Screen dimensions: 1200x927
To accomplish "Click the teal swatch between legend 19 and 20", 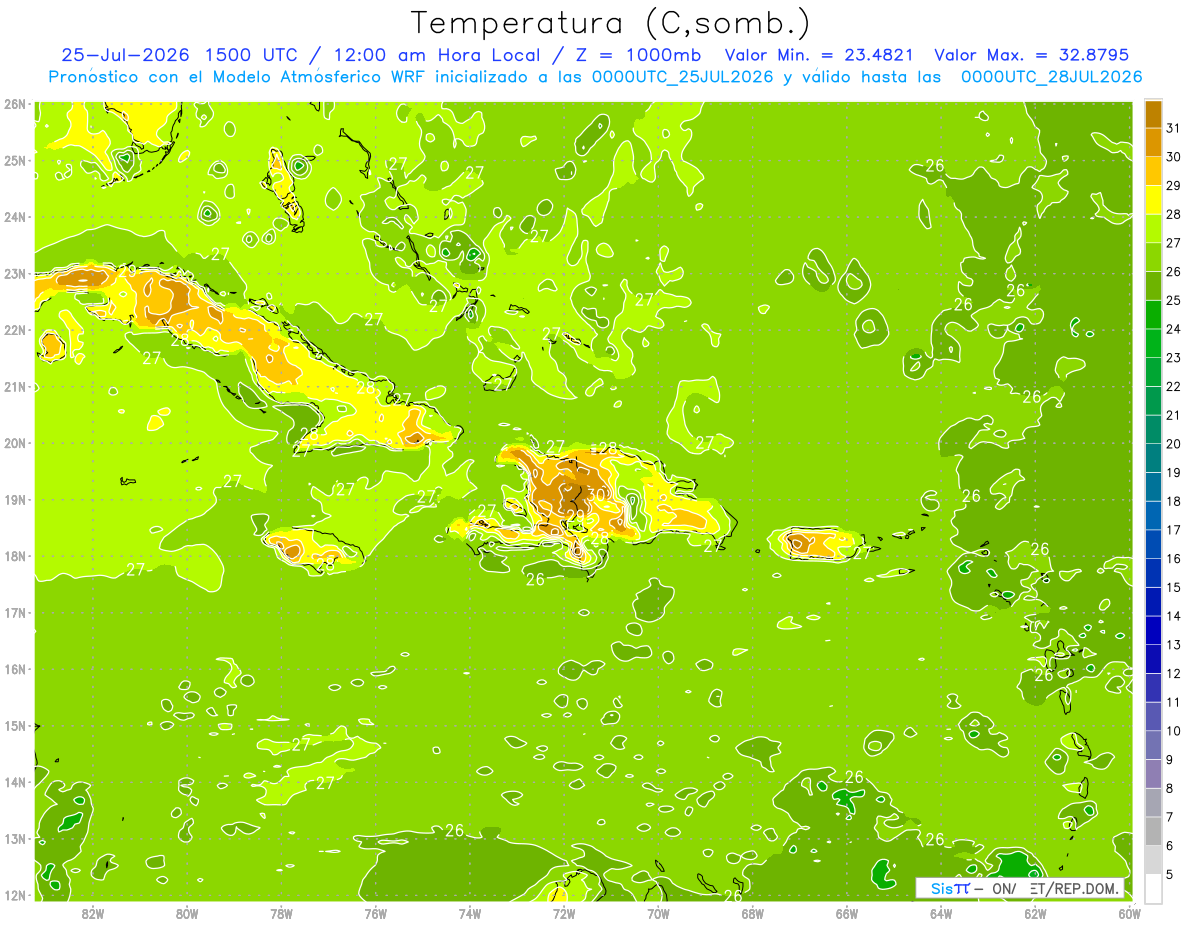I will [x=1153, y=458].
